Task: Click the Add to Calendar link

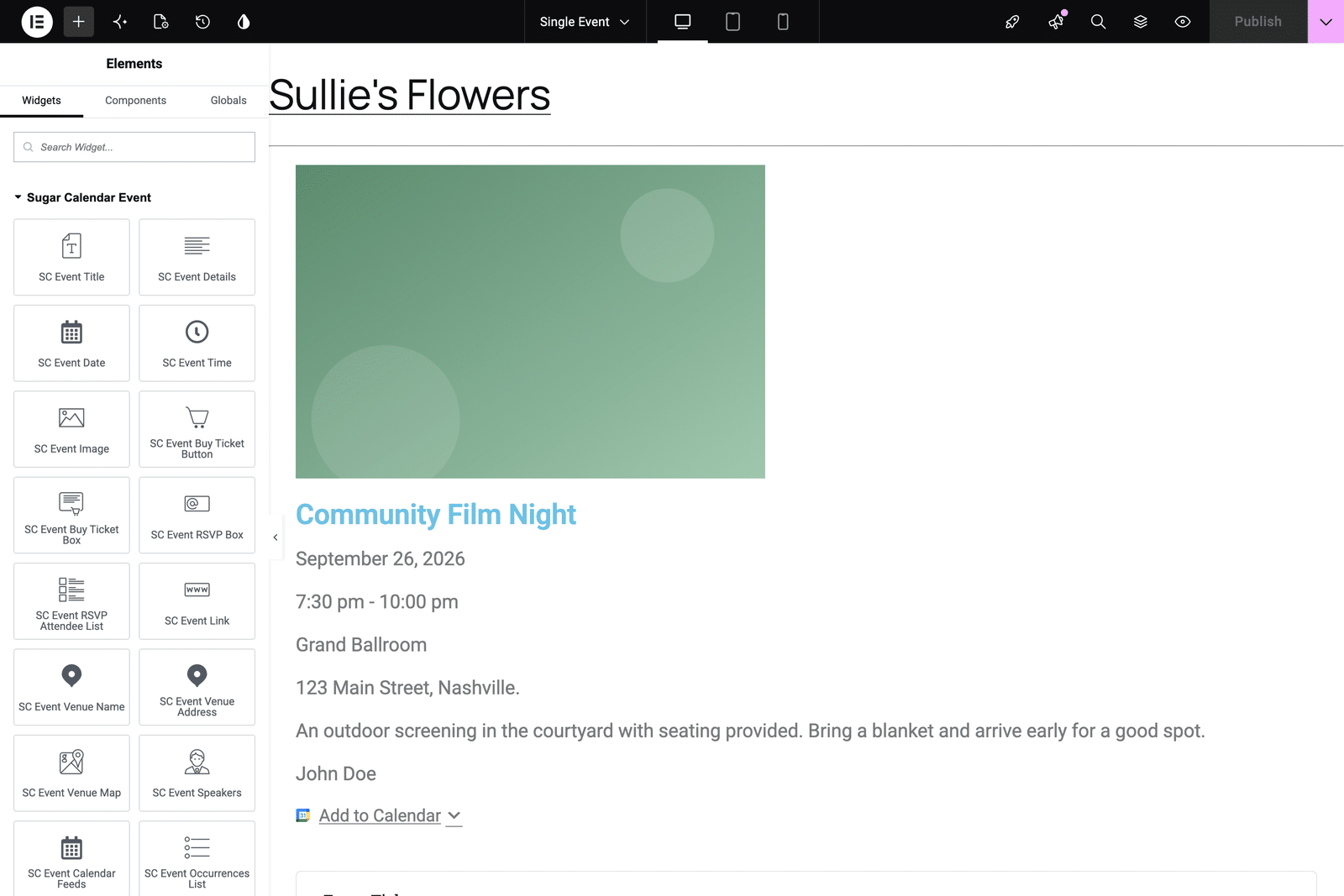Action: (x=380, y=815)
